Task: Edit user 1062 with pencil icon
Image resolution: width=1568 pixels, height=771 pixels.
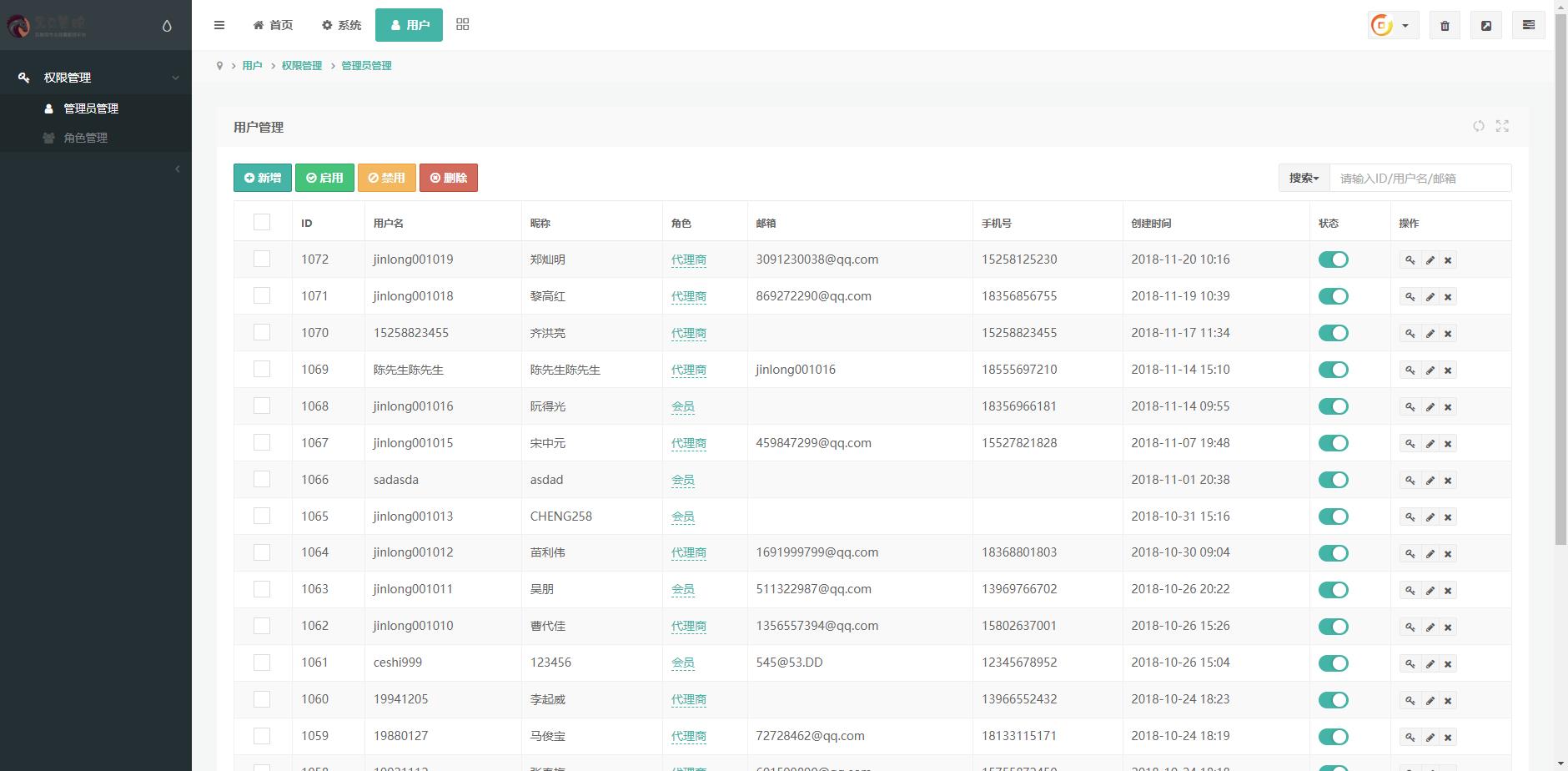Action: click(1430, 627)
